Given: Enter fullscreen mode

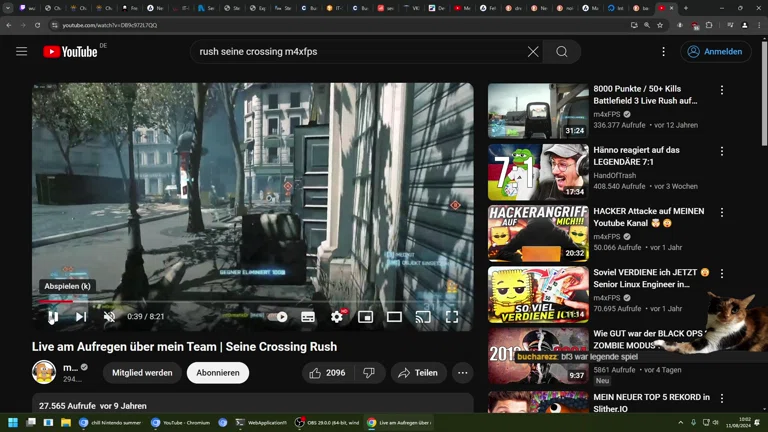Looking at the screenshot, I should coord(452,317).
